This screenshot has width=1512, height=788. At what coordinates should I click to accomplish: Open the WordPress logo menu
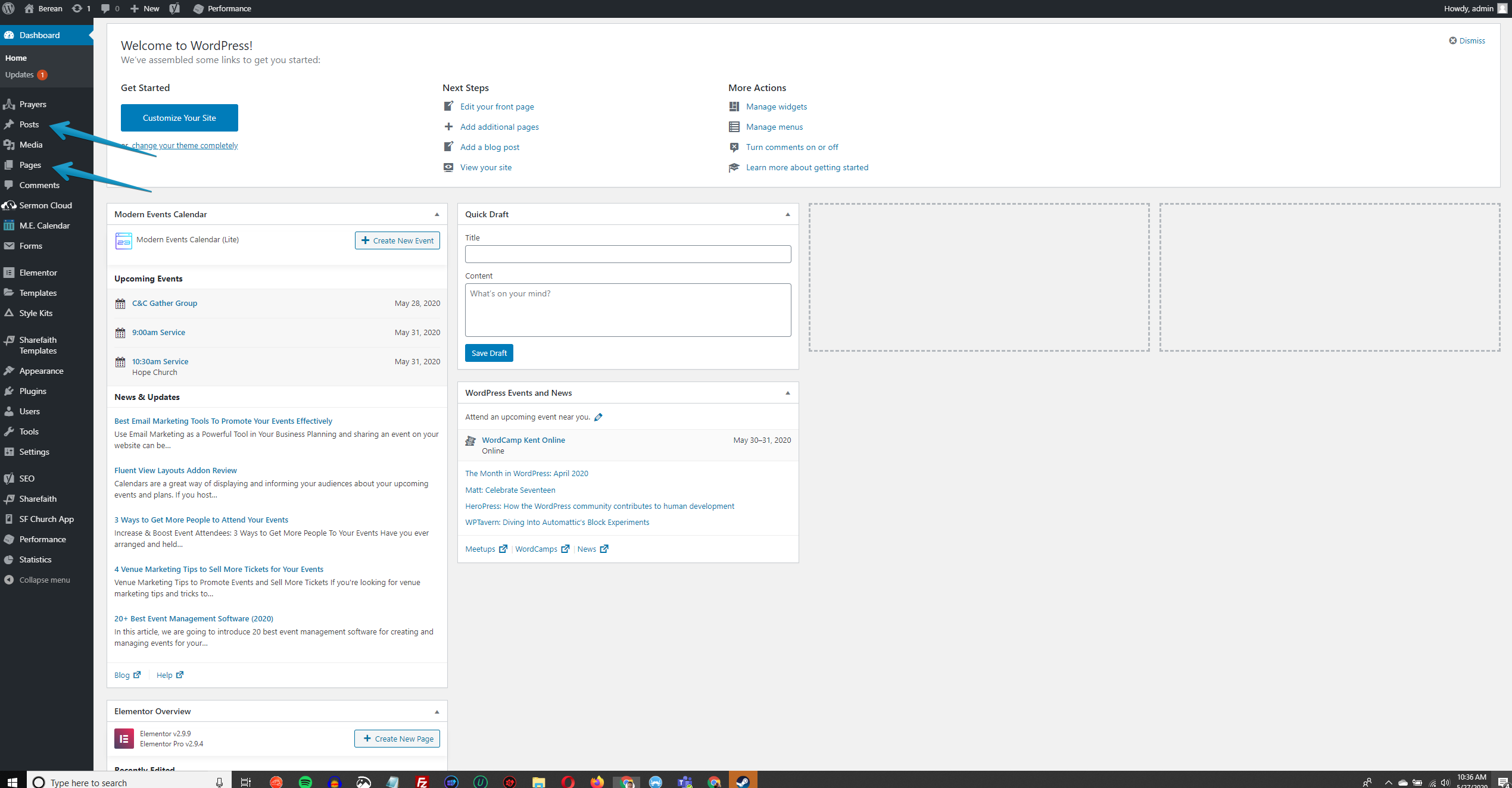[x=9, y=8]
